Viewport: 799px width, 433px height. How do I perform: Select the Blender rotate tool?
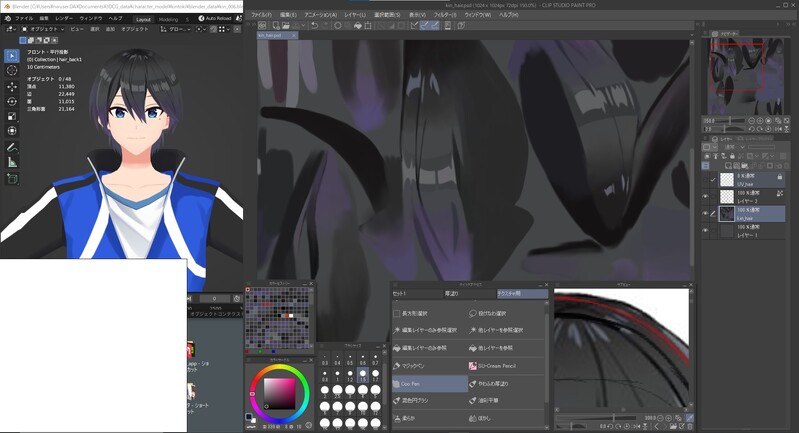point(12,101)
